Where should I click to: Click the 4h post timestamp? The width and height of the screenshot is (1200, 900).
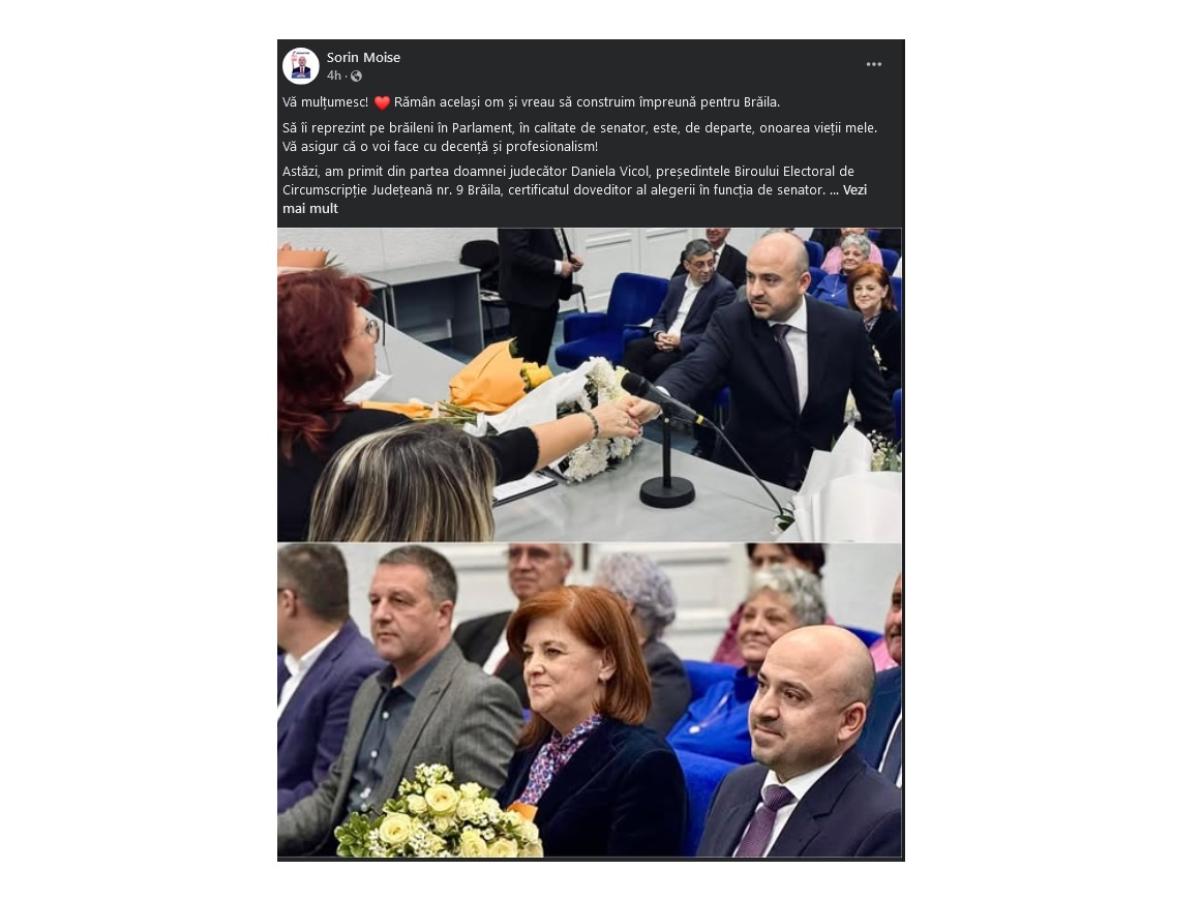[333, 76]
